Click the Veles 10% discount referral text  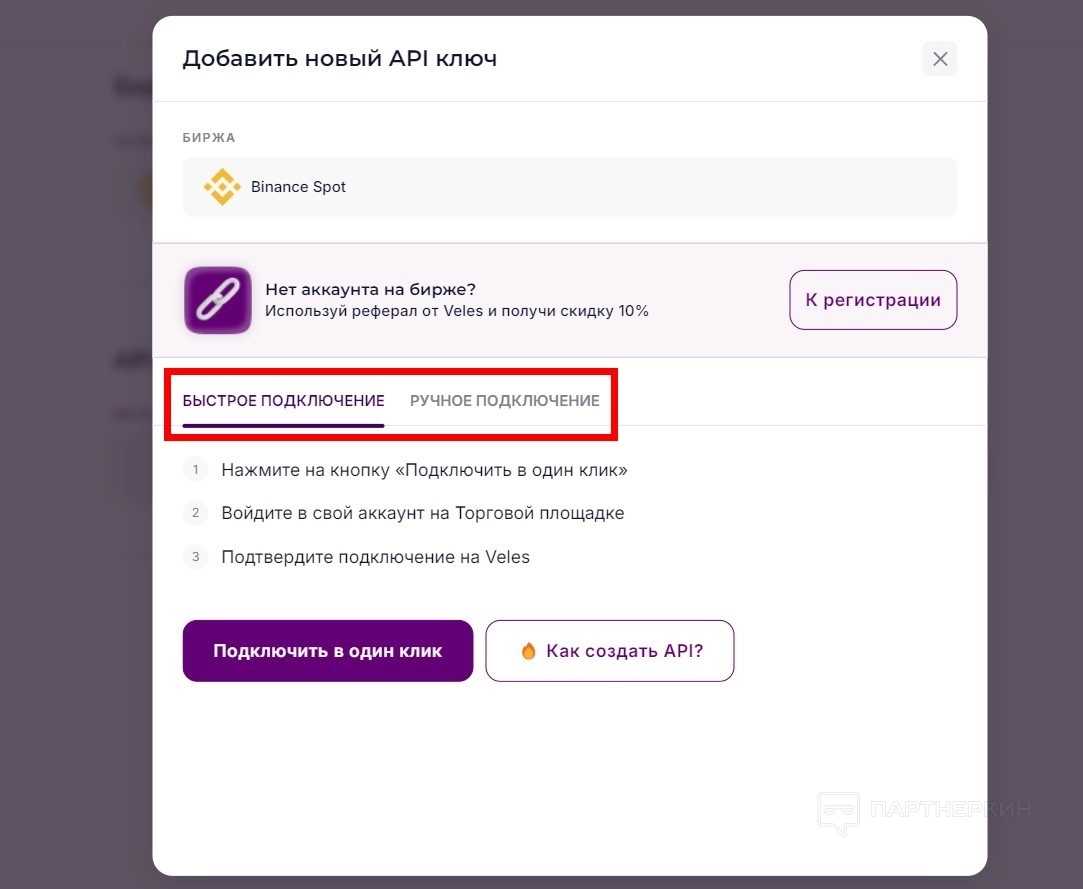[x=456, y=311]
